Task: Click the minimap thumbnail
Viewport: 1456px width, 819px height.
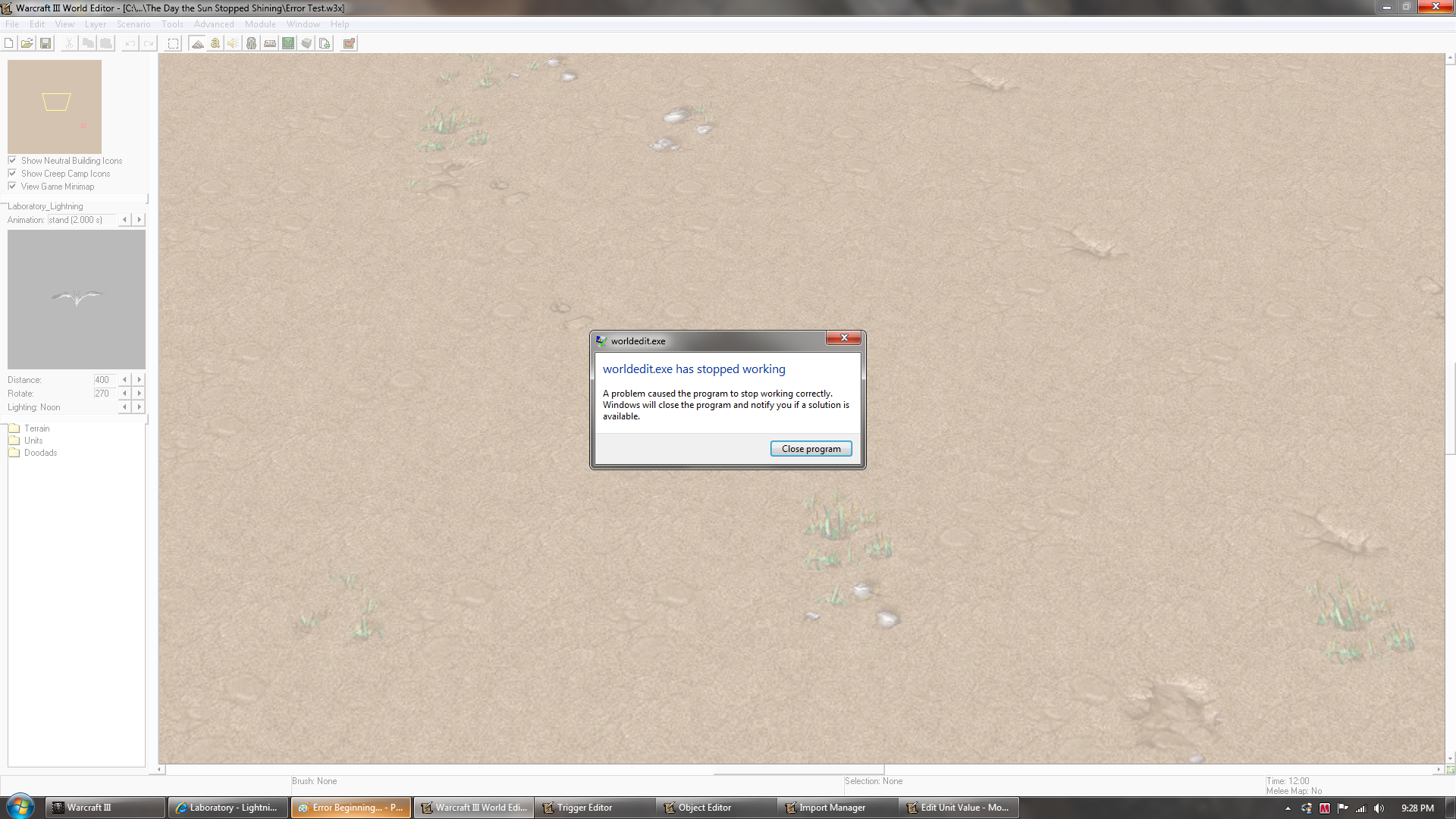Action: tap(55, 107)
